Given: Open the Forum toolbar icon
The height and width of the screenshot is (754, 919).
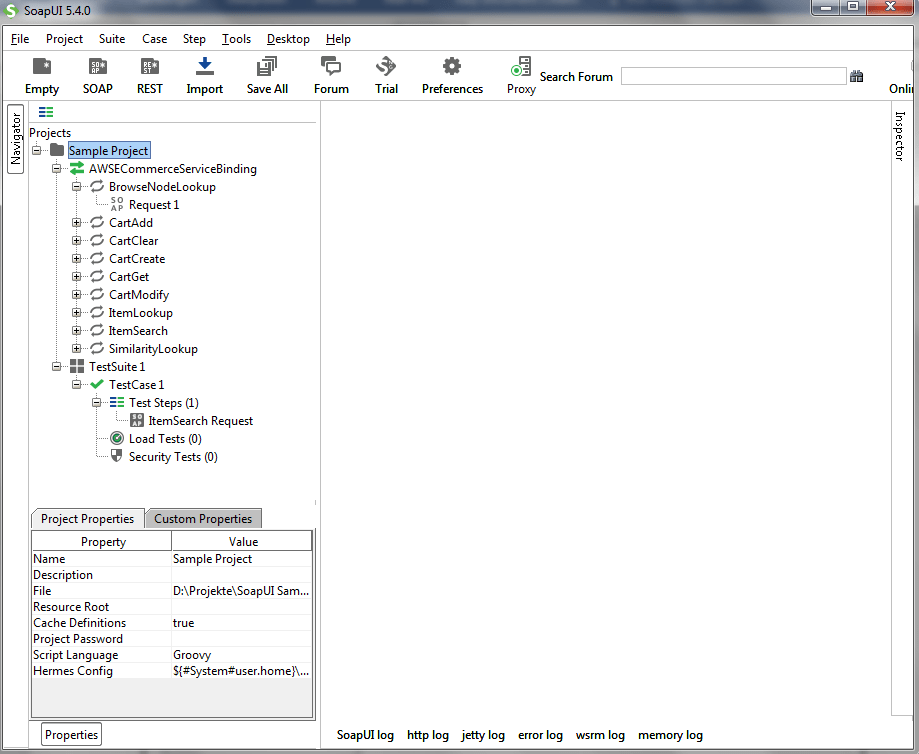Looking at the screenshot, I should tap(331, 67).
